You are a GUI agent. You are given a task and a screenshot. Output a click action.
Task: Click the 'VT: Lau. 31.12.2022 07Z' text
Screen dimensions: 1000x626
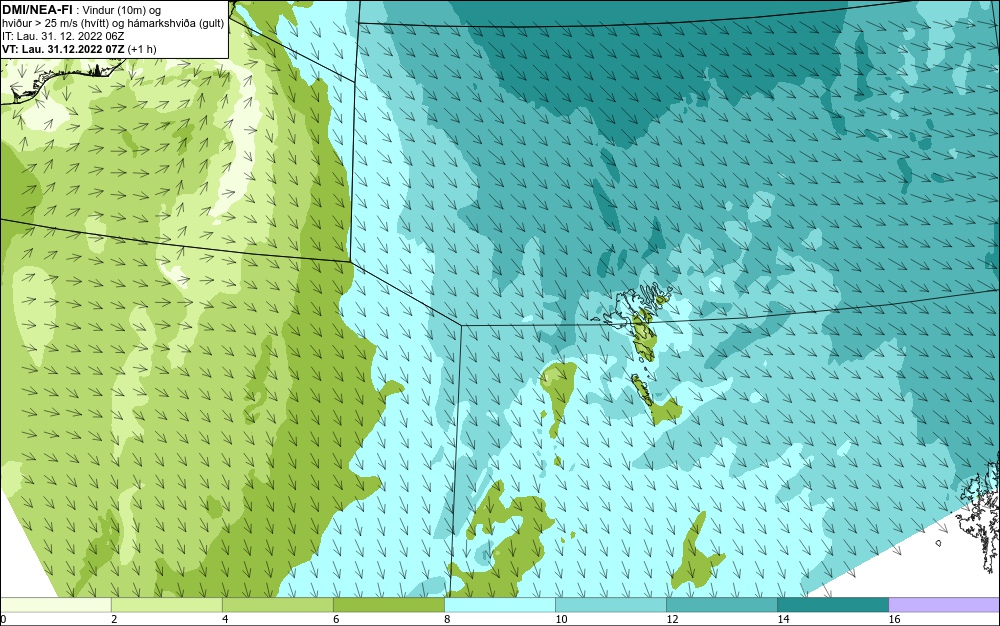(63, 49)
